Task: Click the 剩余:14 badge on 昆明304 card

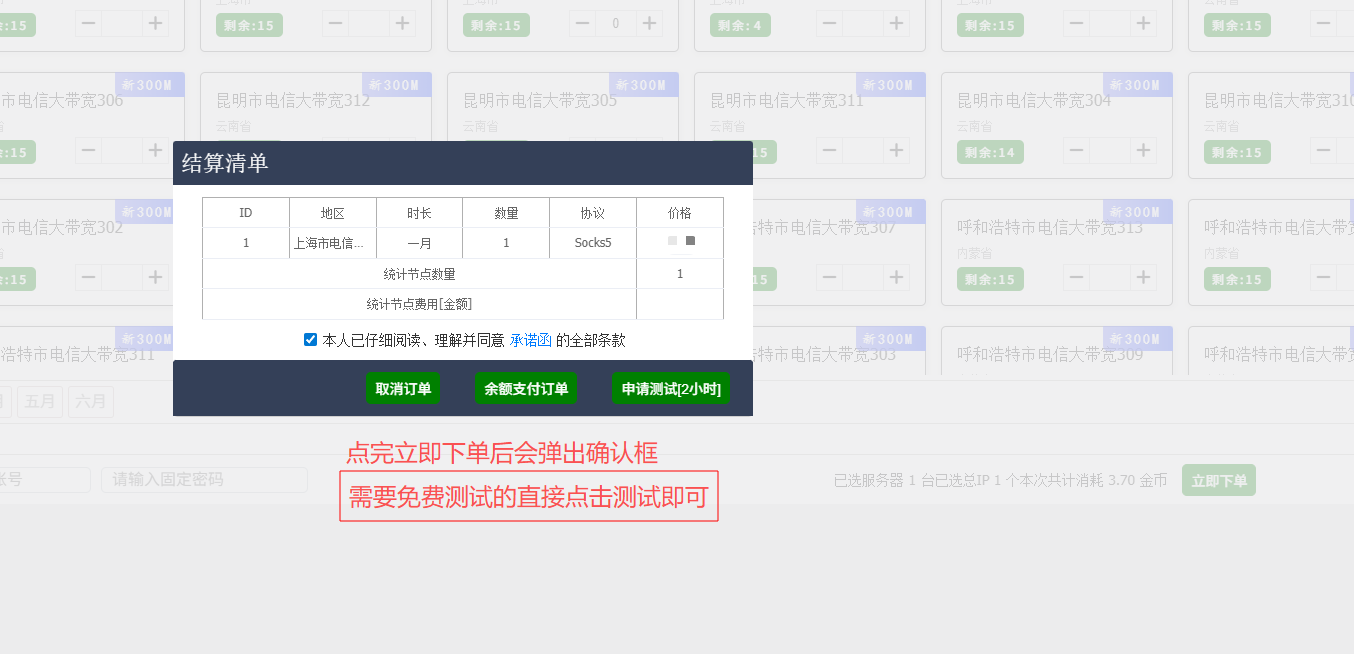Action: click(989, 152)
